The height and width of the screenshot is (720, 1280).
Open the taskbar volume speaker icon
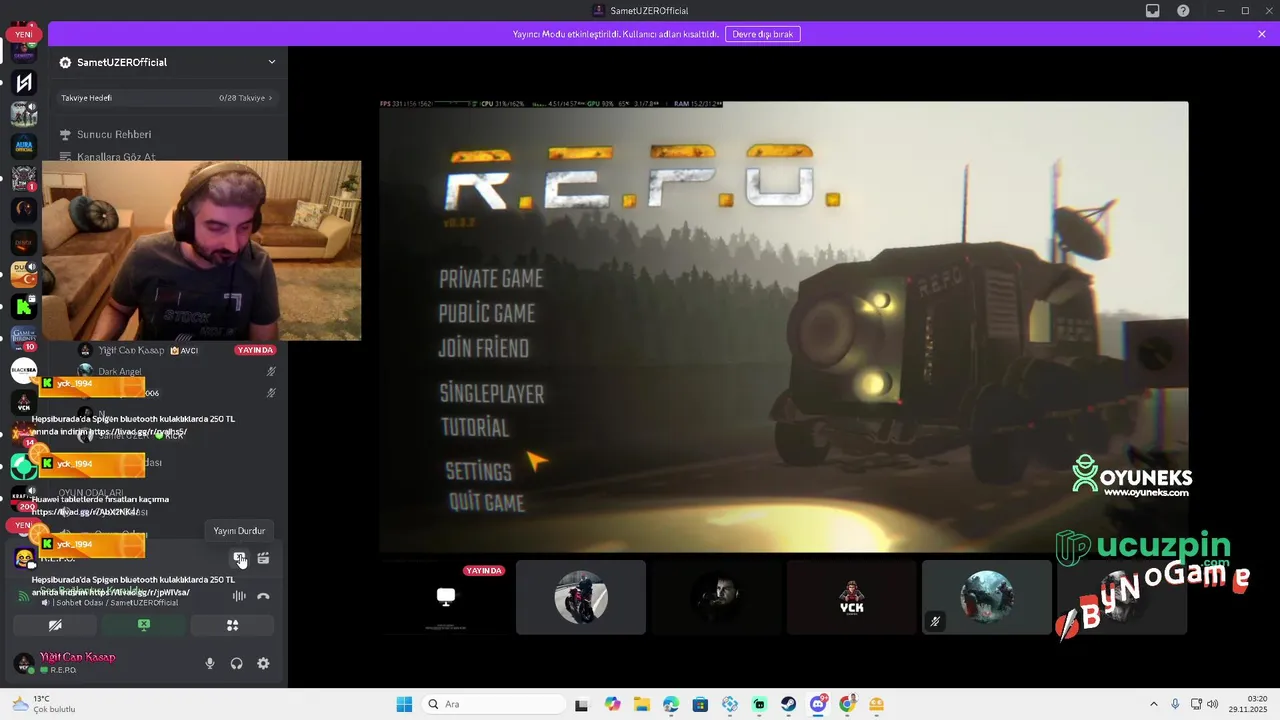[1213, 704]
